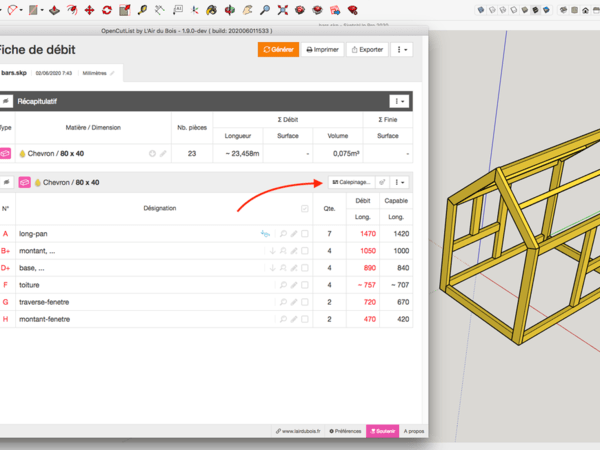Click the pencil edit icon in Récapitulatif Chevron row

pyautogui.click(x=163, y=154)
